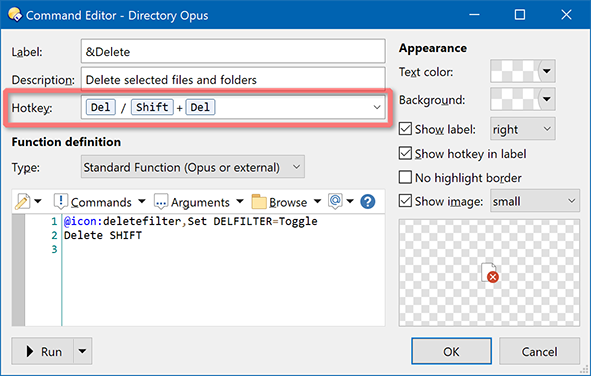Uncheck the Show label checkbox
The width and height of the screenshot is (591, 376).
pyautogui.click(x=405, y=129)
